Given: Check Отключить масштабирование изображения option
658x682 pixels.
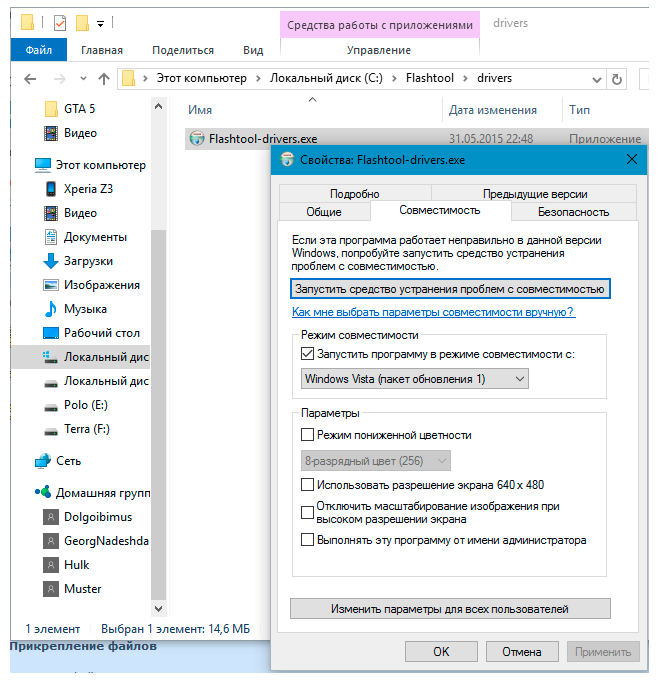Looking at the screenshot, I should [307, 512].
